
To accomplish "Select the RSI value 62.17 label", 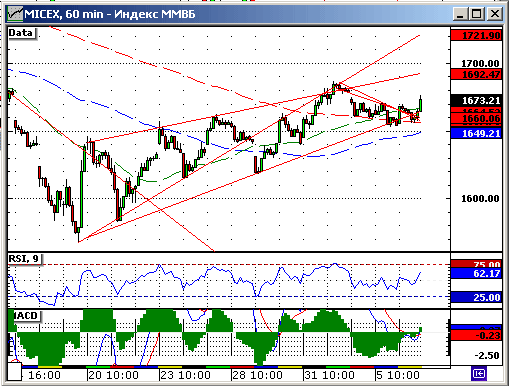I will coord(476,274).
